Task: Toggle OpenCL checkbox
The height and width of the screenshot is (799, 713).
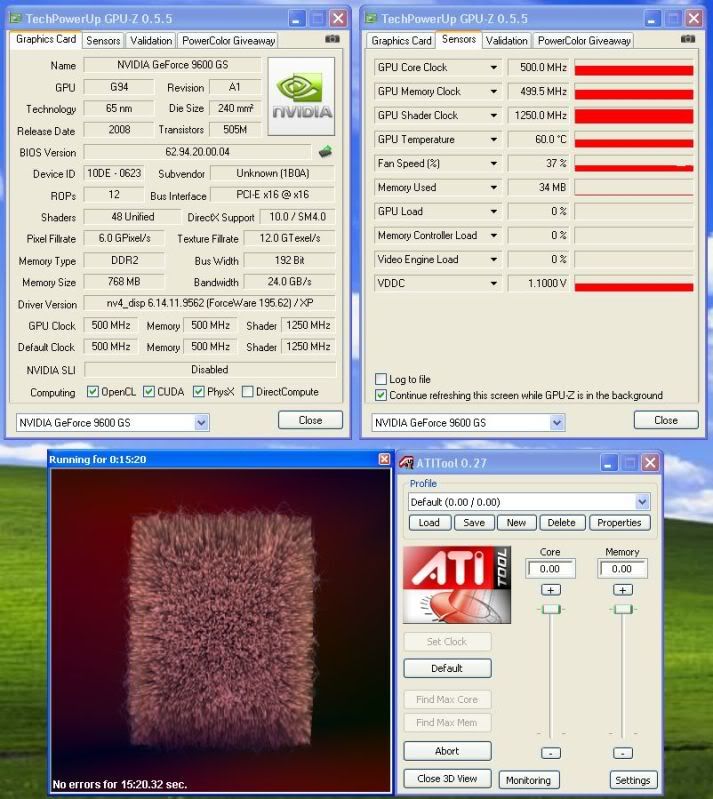Action: pos(93,391)
